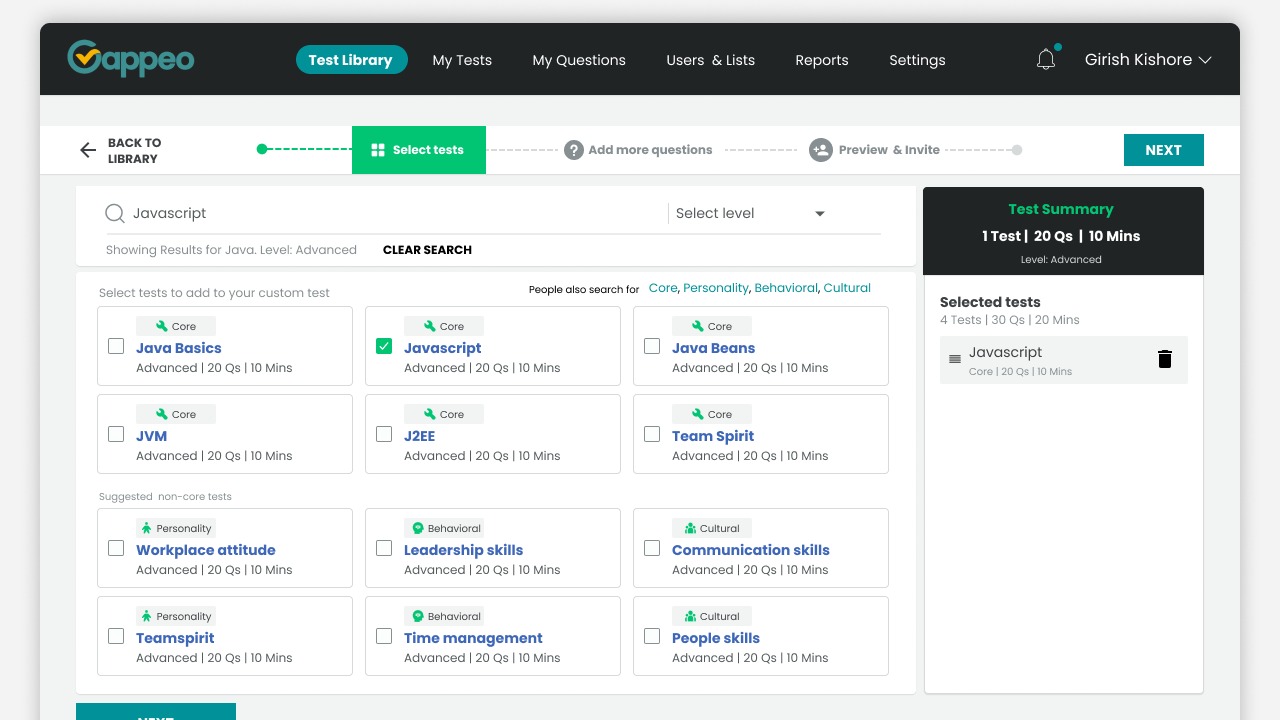Click the Select tests grid icon
Image resolution: width=1280 pixels, height=720 pixels.
(378, 150)
